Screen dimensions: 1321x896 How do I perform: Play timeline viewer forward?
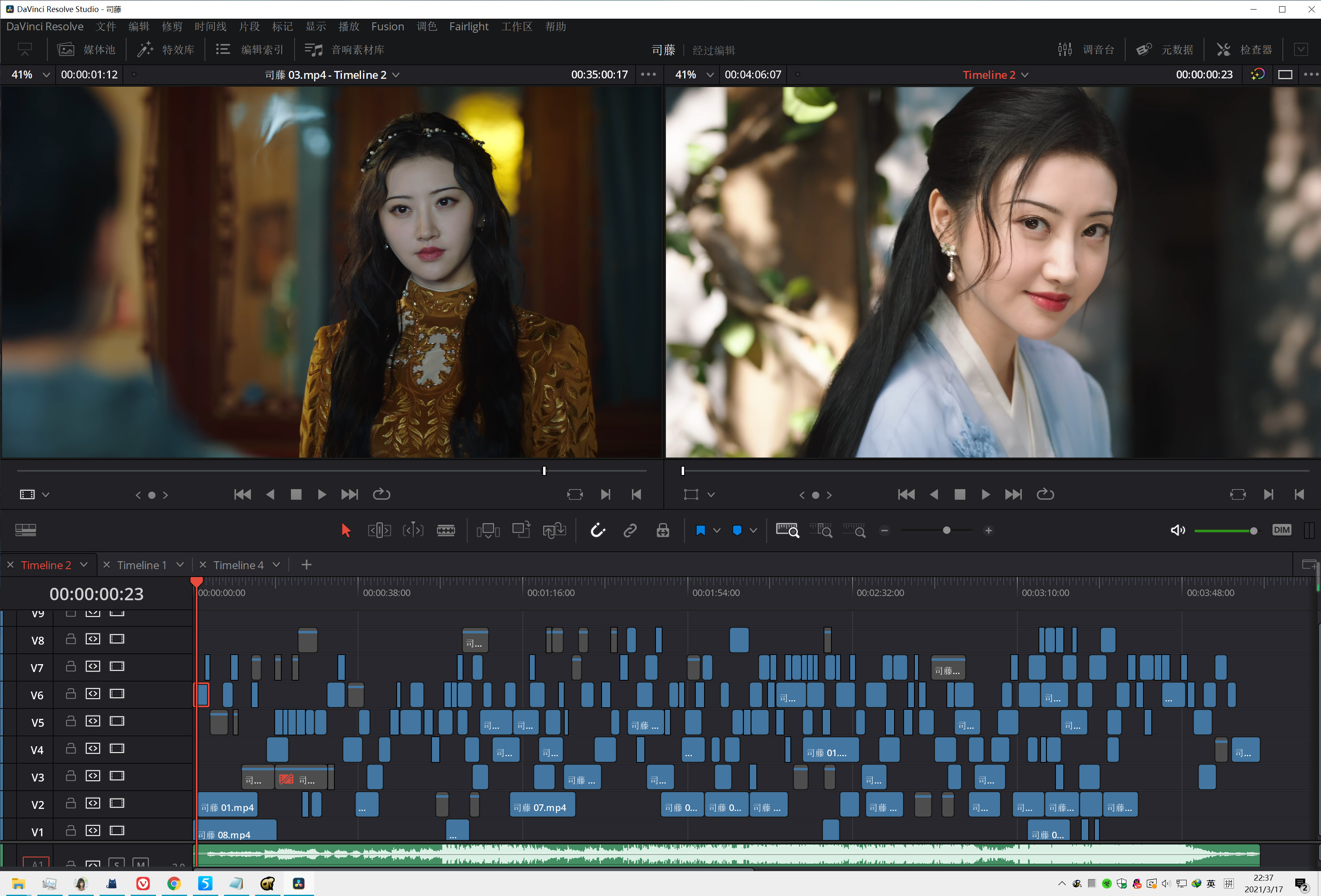click(x=986, y=494)
